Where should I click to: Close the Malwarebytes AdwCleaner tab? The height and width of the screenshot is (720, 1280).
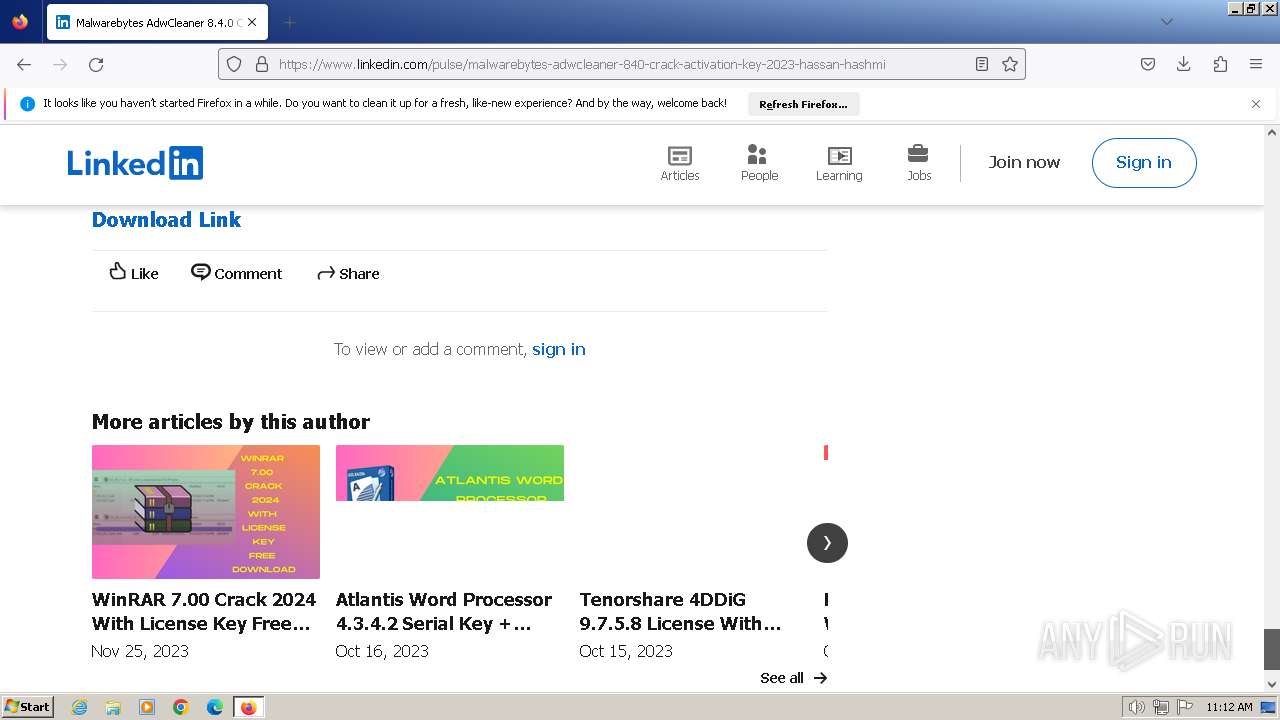click(x=252, y=22)
